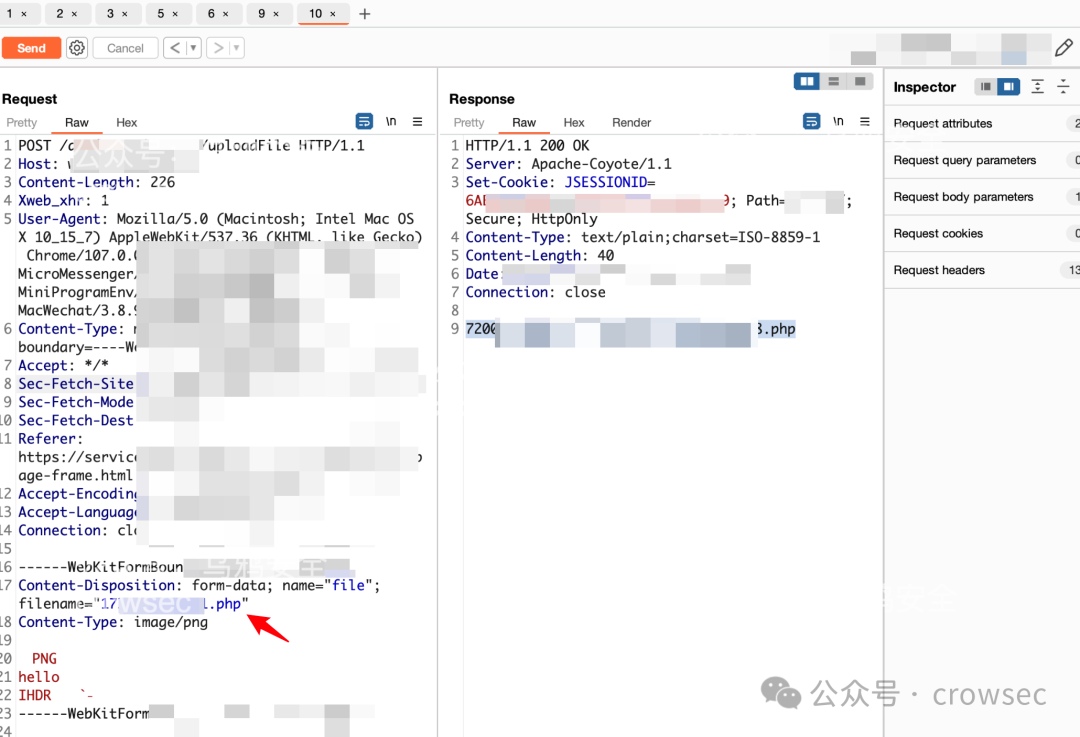Close Repeater tab 9
The width and height of the screenshot is (1080, 737).
click(276, 14)
